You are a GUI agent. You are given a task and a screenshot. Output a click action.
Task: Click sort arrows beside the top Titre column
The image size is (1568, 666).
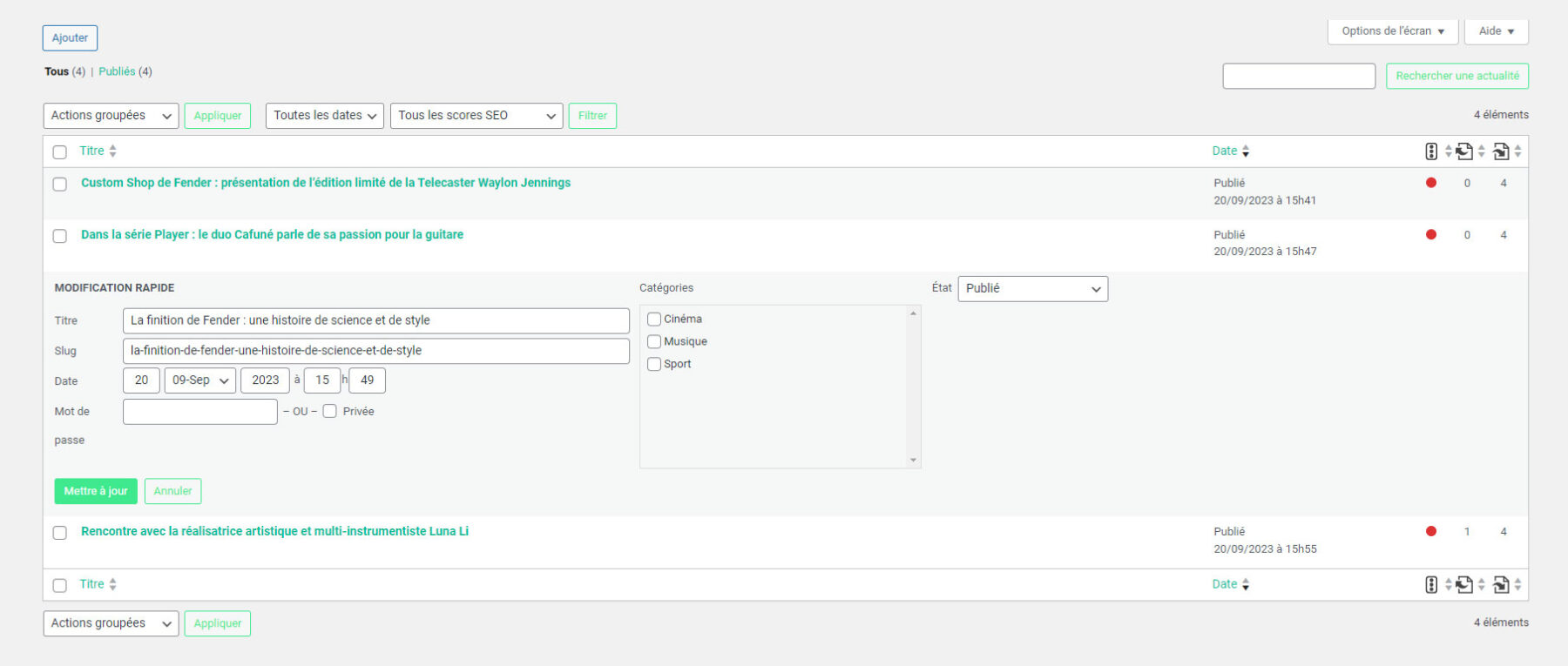(113, 151)
